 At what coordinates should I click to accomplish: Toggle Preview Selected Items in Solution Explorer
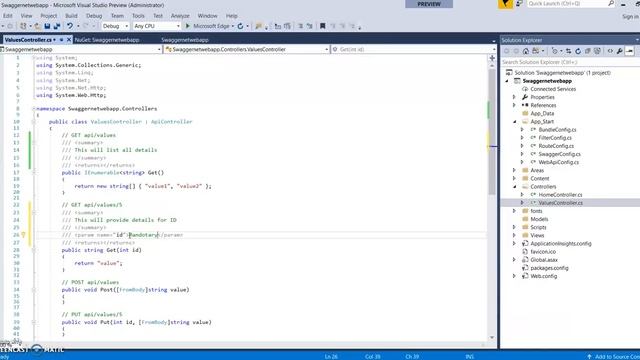[629, 51]
